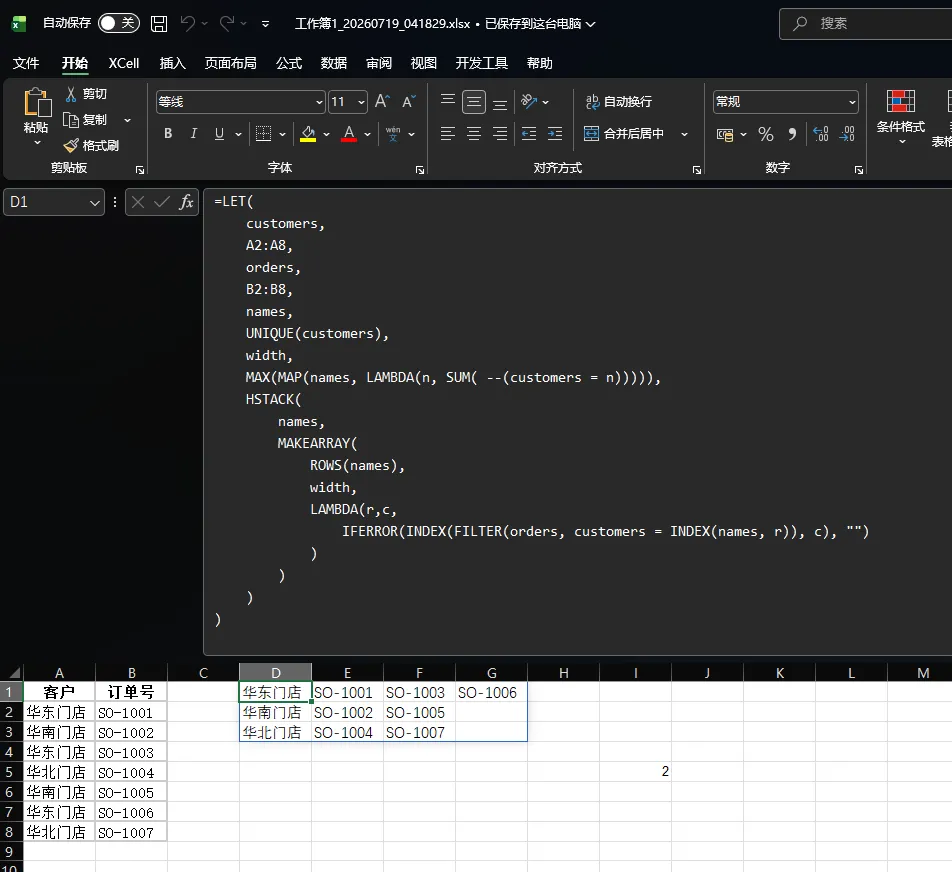The image size is (952, 872).
Task: Select cell with SO-1006 in column G
Action: coord(491,692)
